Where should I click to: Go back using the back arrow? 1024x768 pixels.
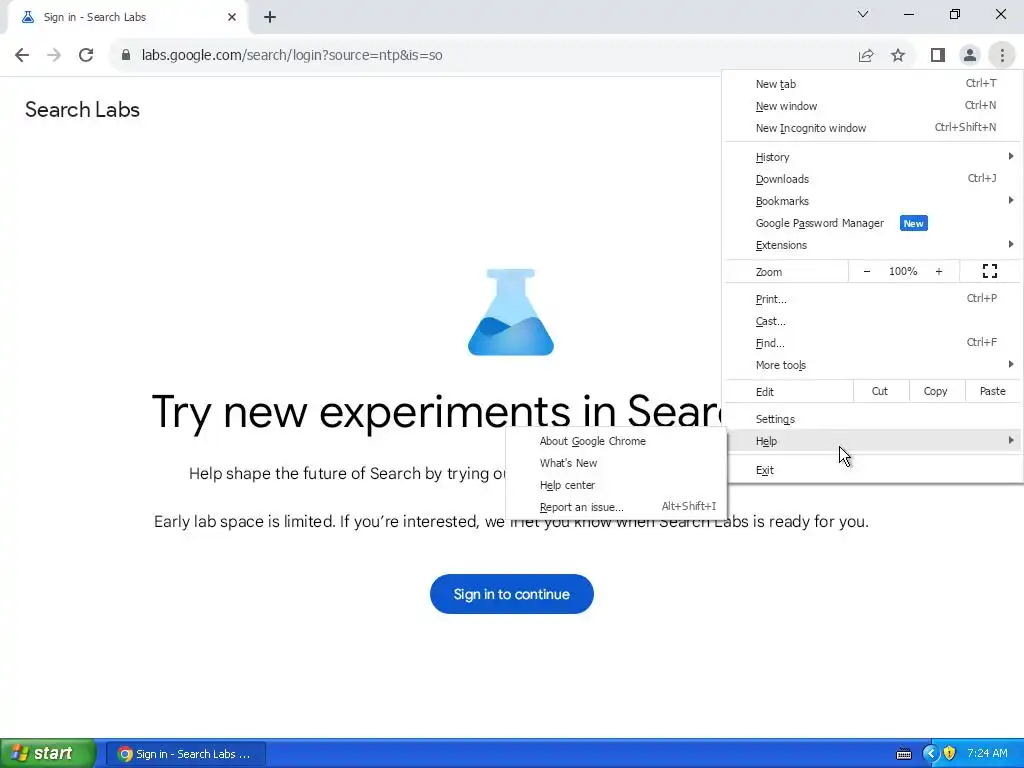point(22,55)
